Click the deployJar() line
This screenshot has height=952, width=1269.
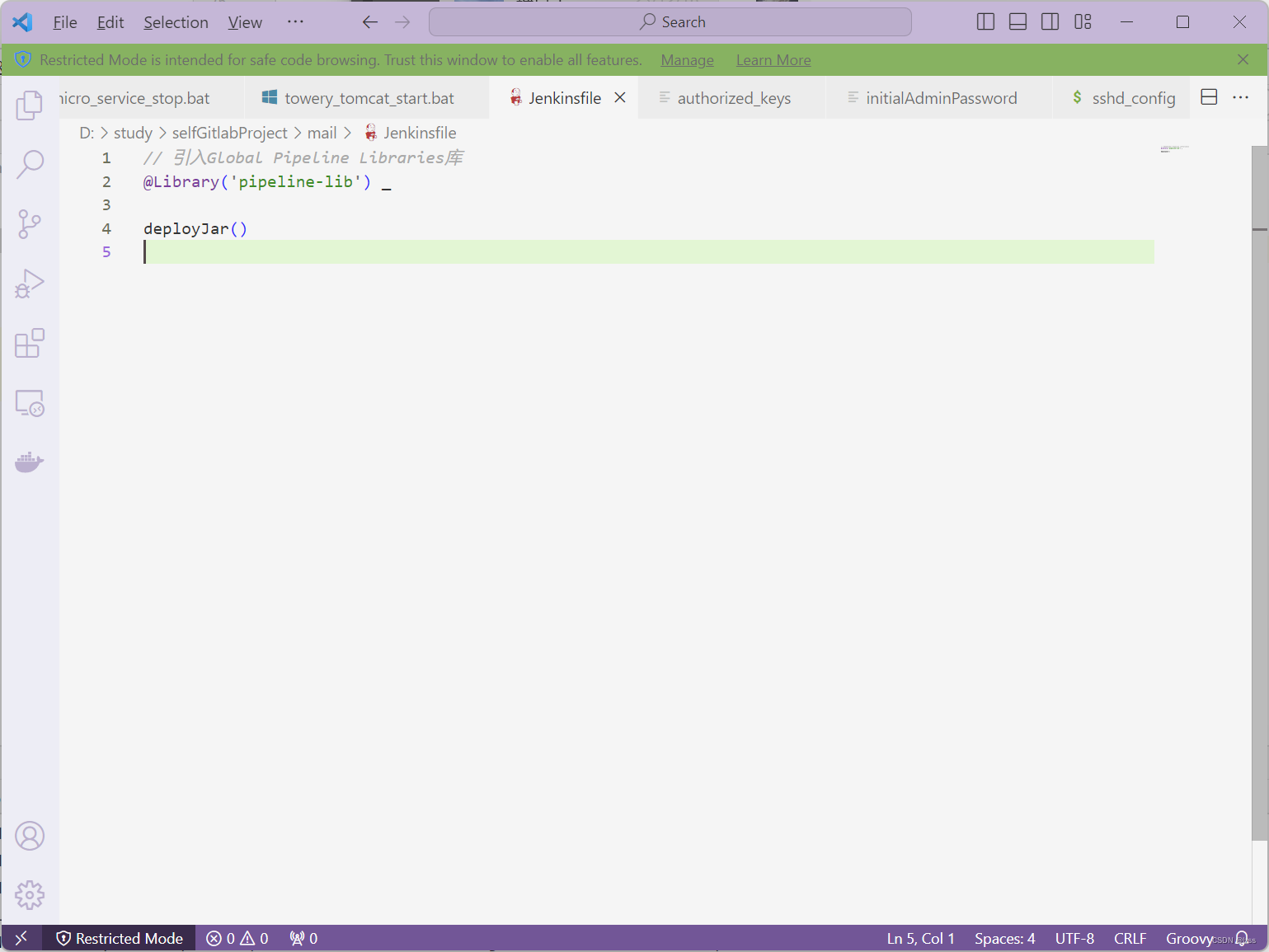[195, 228]
